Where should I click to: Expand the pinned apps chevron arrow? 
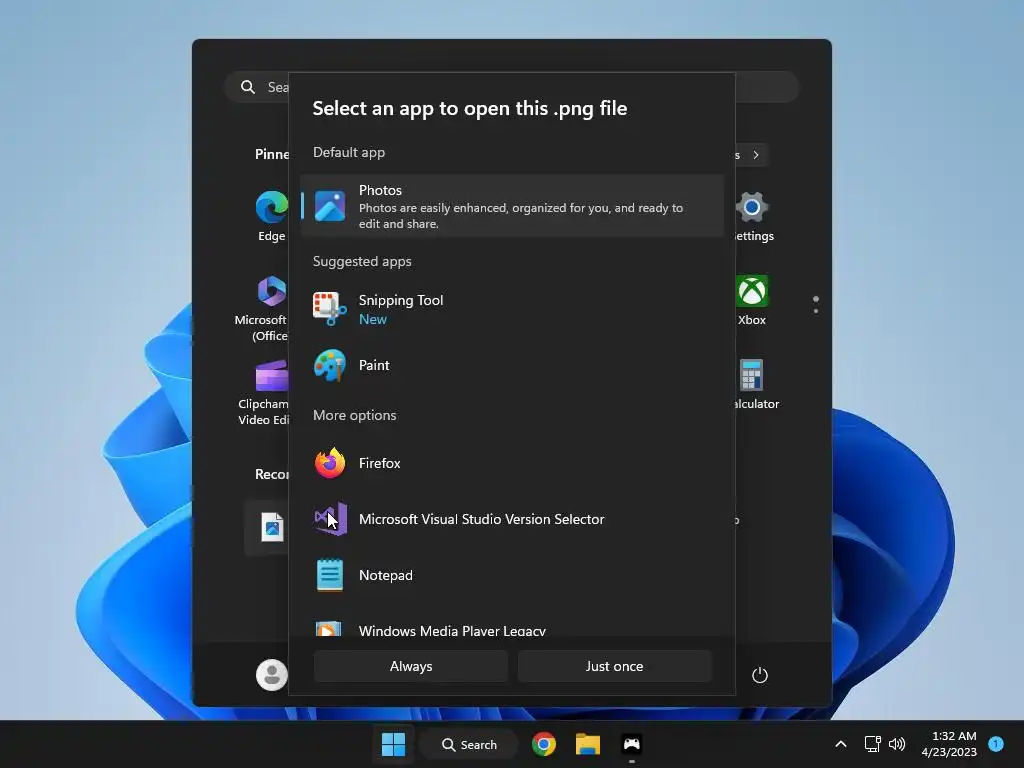[756, 155]
